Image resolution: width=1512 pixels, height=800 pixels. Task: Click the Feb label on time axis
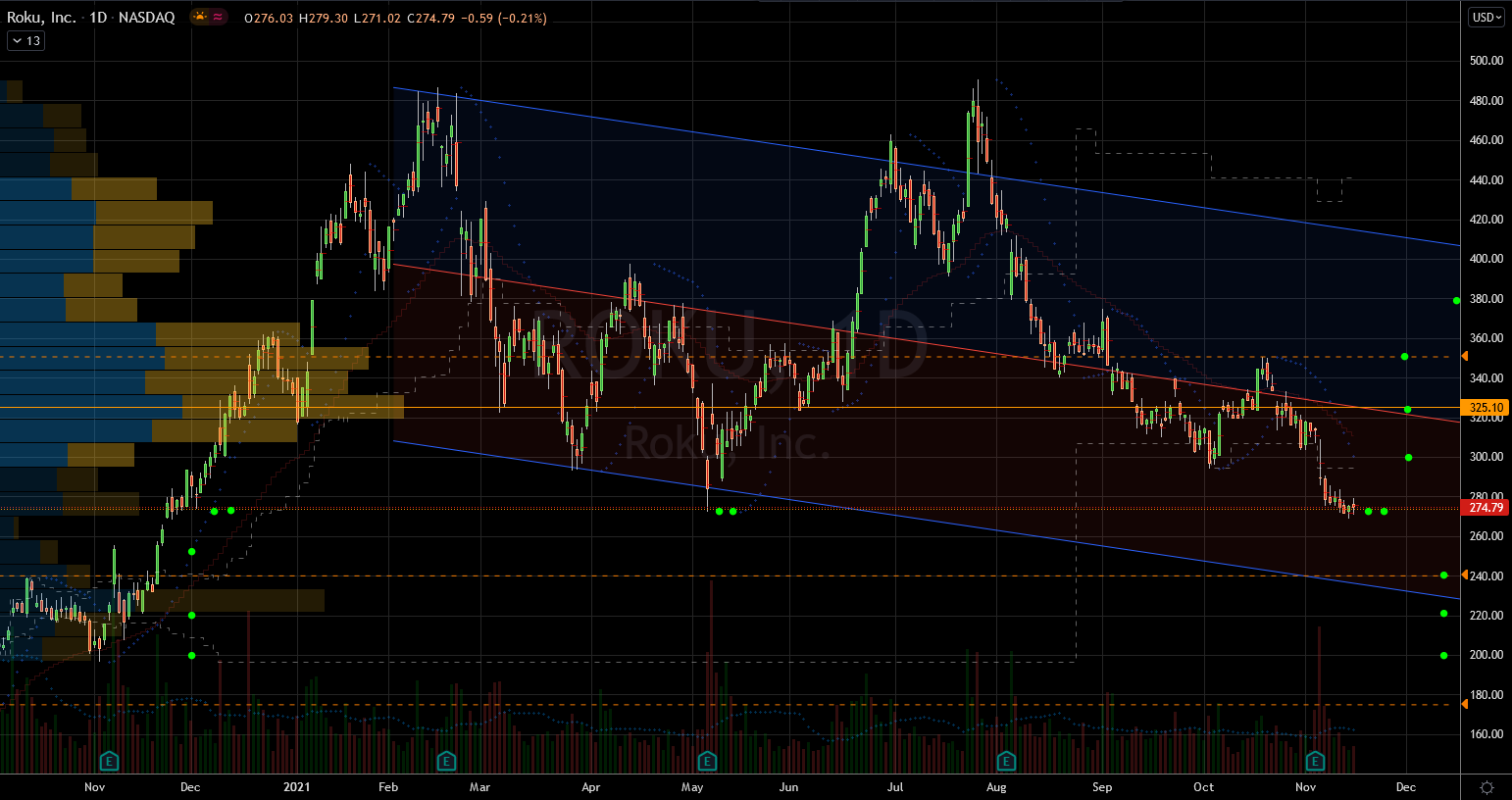pos(388,787)
